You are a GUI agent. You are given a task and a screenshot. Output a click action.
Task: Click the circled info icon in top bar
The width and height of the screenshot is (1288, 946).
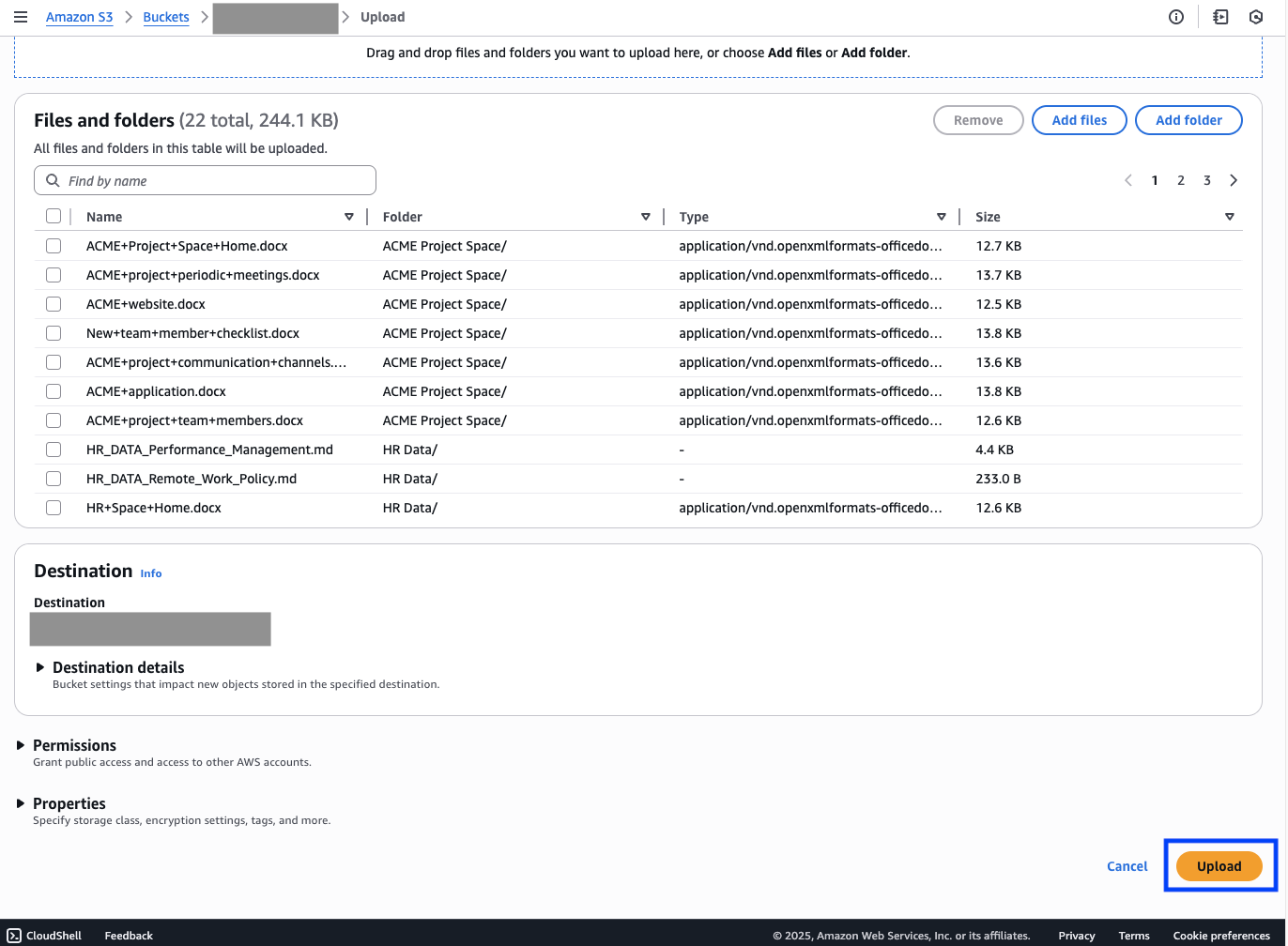coord(1176,17)
